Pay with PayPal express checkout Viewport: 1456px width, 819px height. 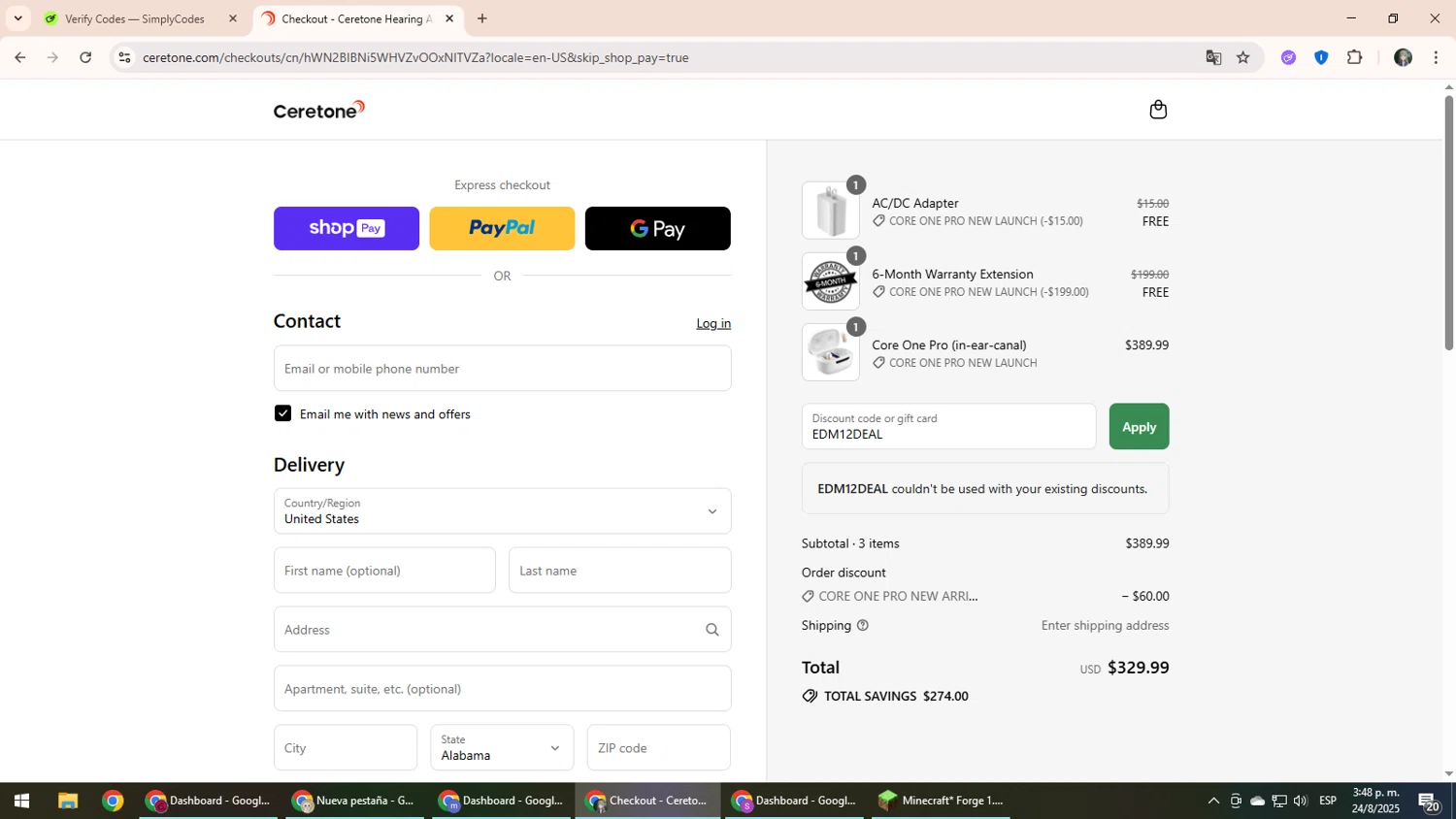[502, 228]
